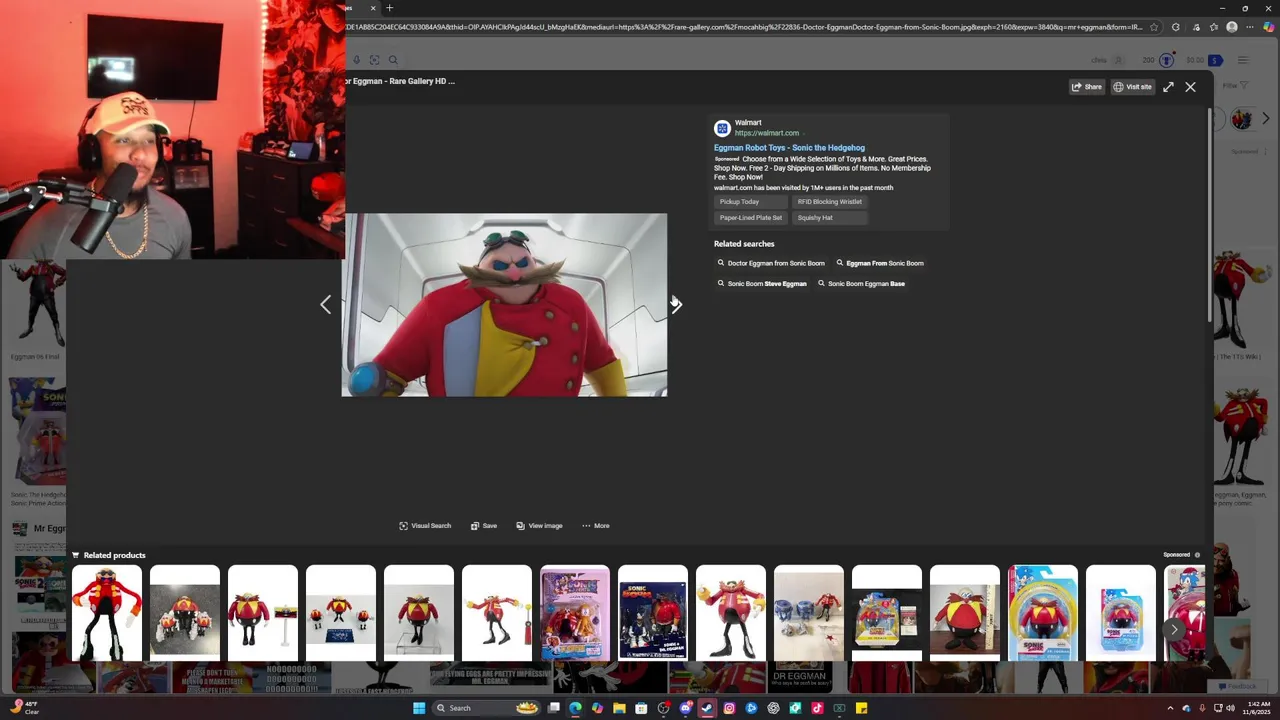
Task: Click Sponsored info icon in related products
Action: pos(1197,555)
